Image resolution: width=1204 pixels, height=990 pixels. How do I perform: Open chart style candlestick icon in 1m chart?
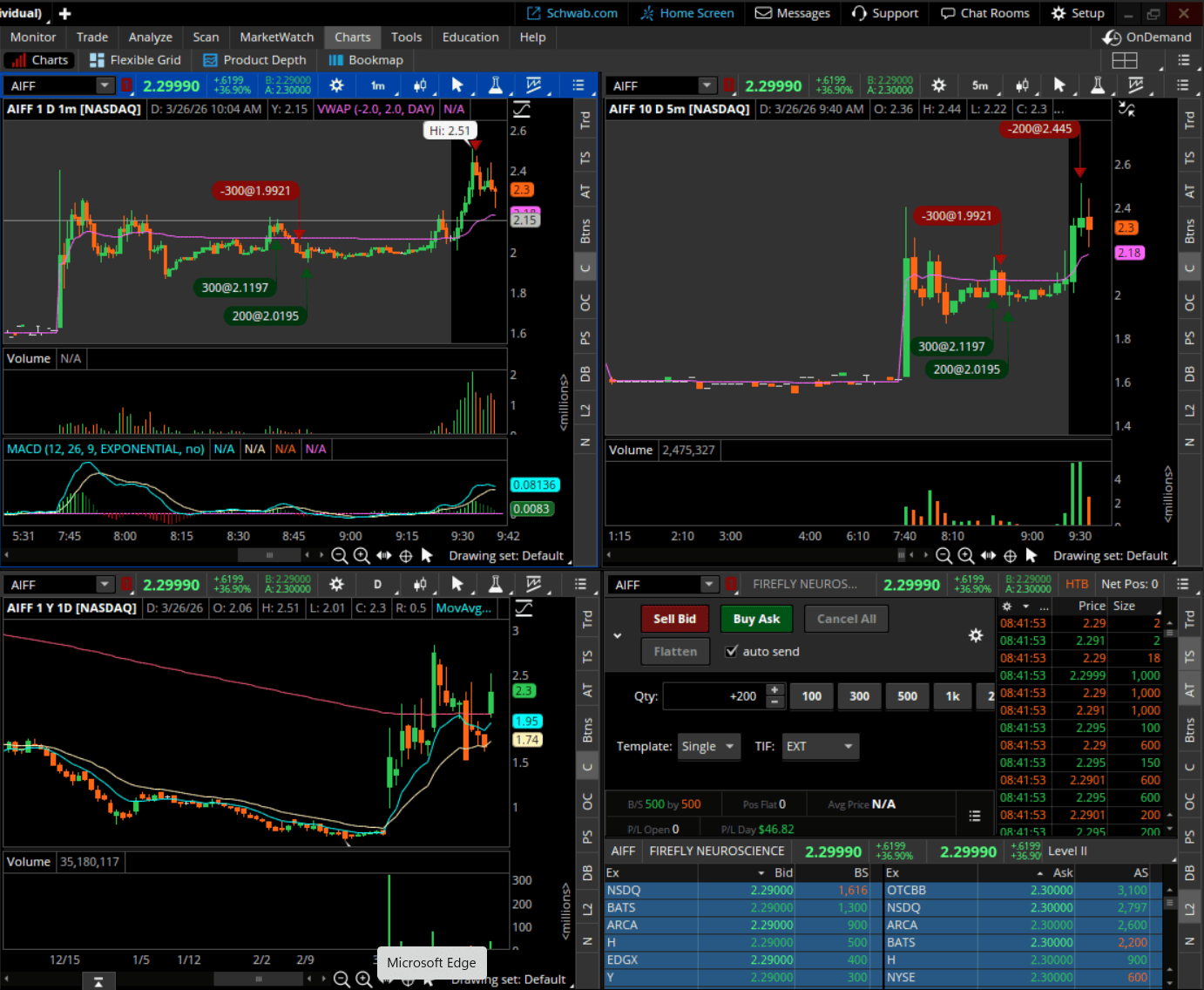pyautogui.click(x=420, y=85)
